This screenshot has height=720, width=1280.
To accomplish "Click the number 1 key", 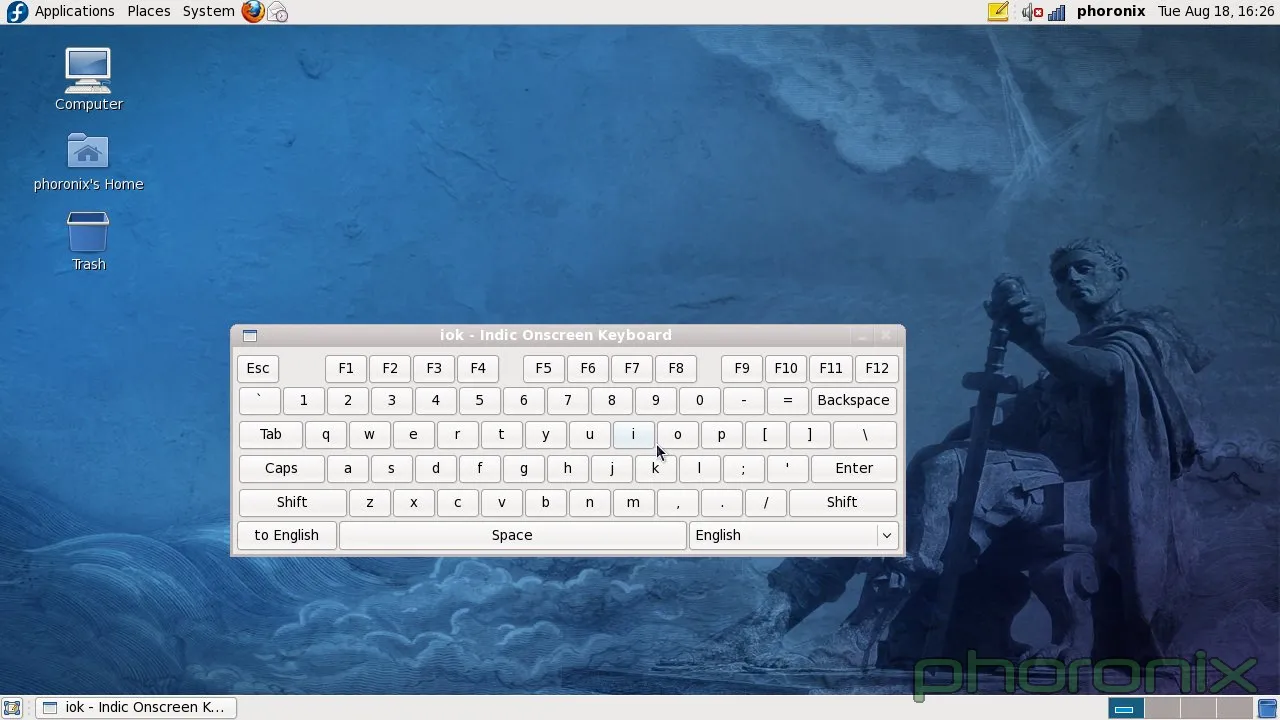I will [x=303, y=400].
